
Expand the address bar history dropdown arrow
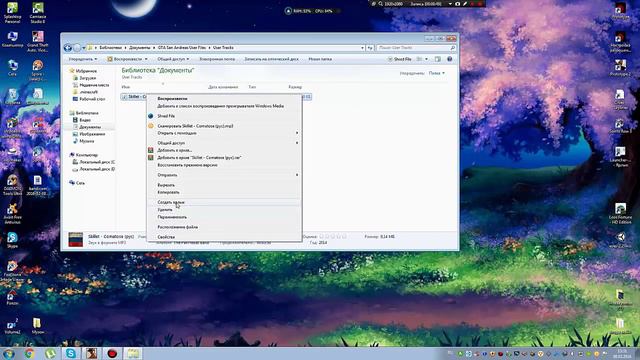(362, 48)
